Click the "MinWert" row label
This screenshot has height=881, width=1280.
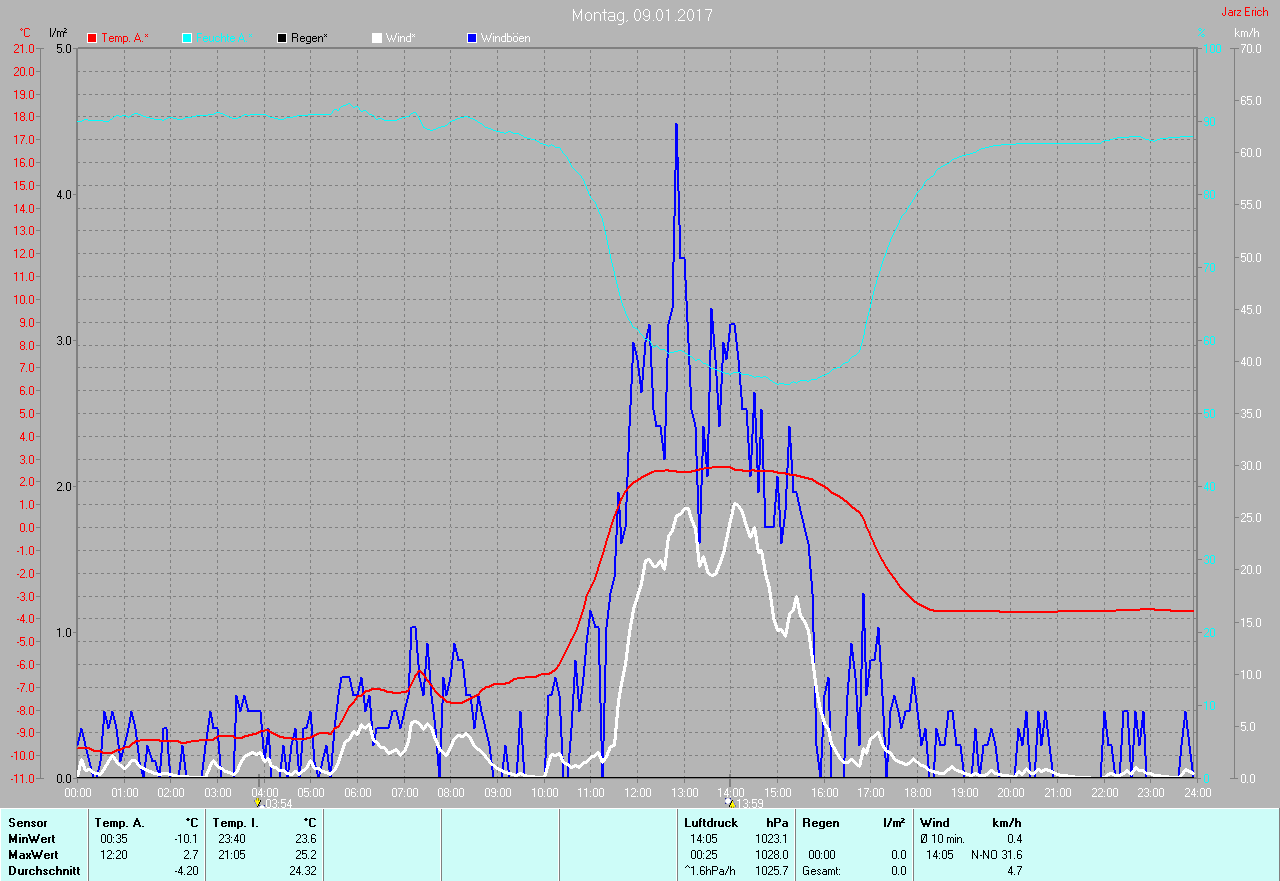pyautogui.click(x=32, y=839)
